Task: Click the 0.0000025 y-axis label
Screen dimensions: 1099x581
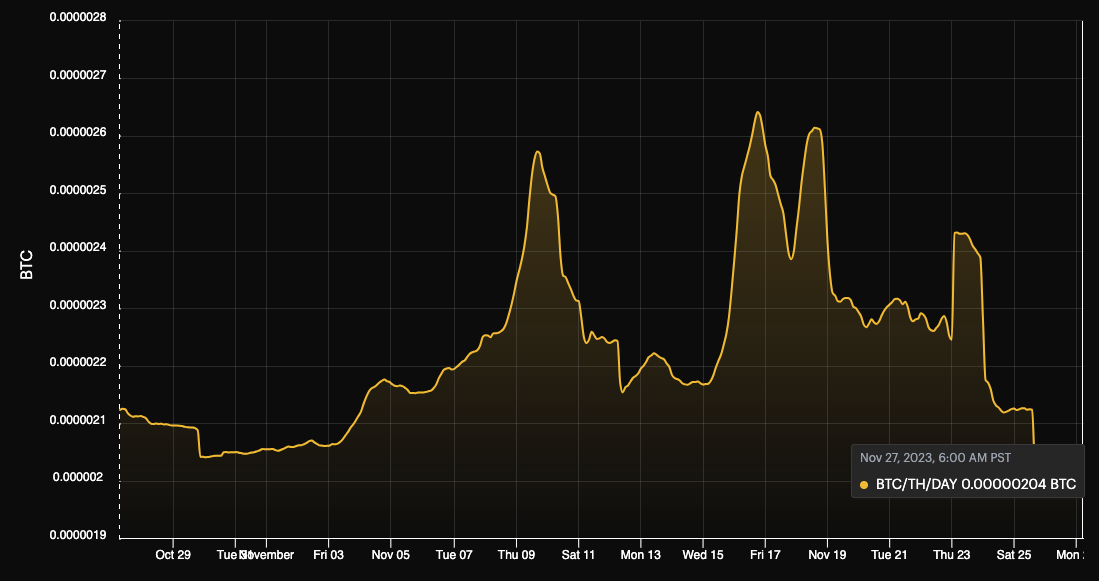Action: point(78,190)
